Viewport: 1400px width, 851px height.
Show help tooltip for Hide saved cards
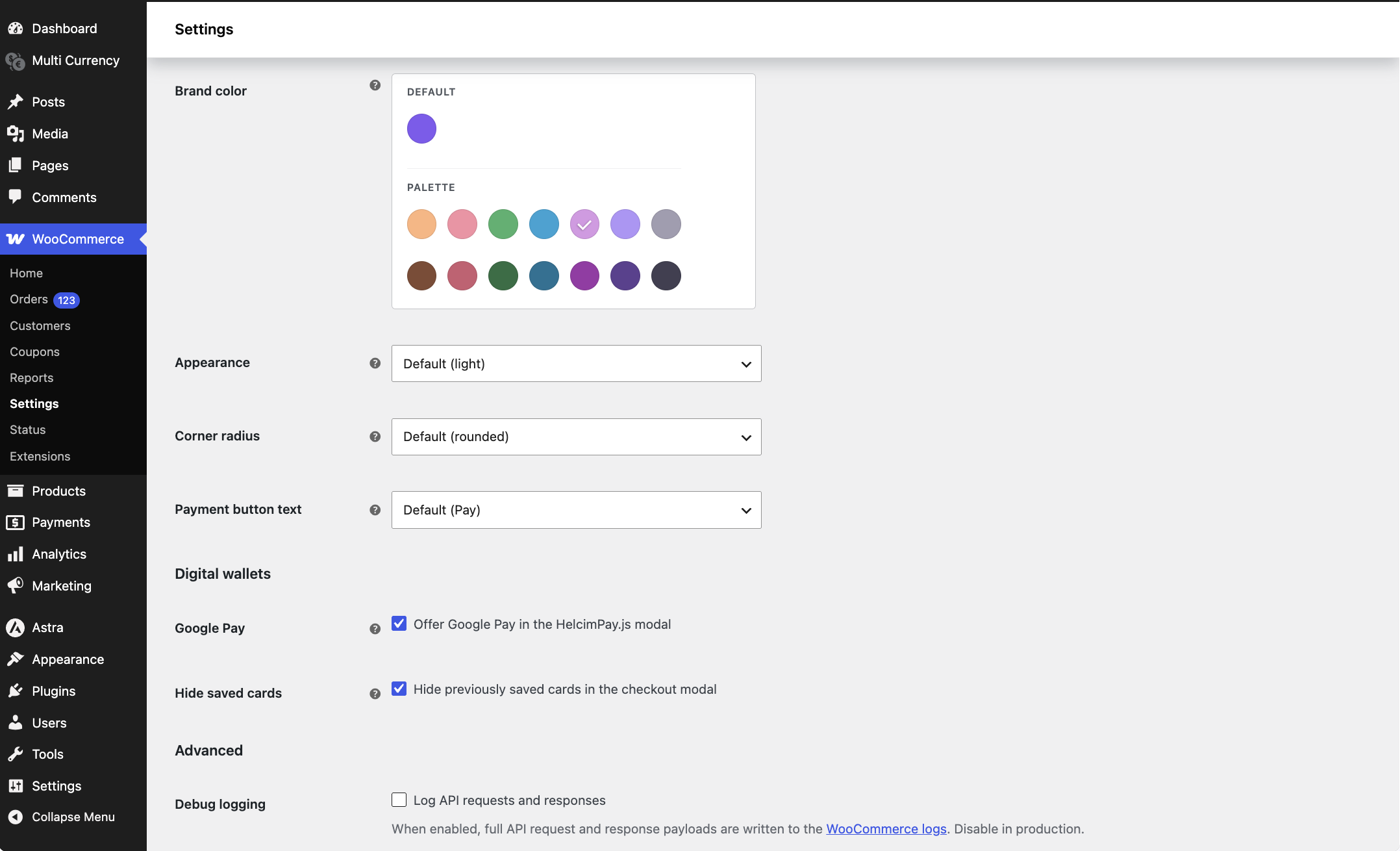pyautogui.click(x=375, y=694)
